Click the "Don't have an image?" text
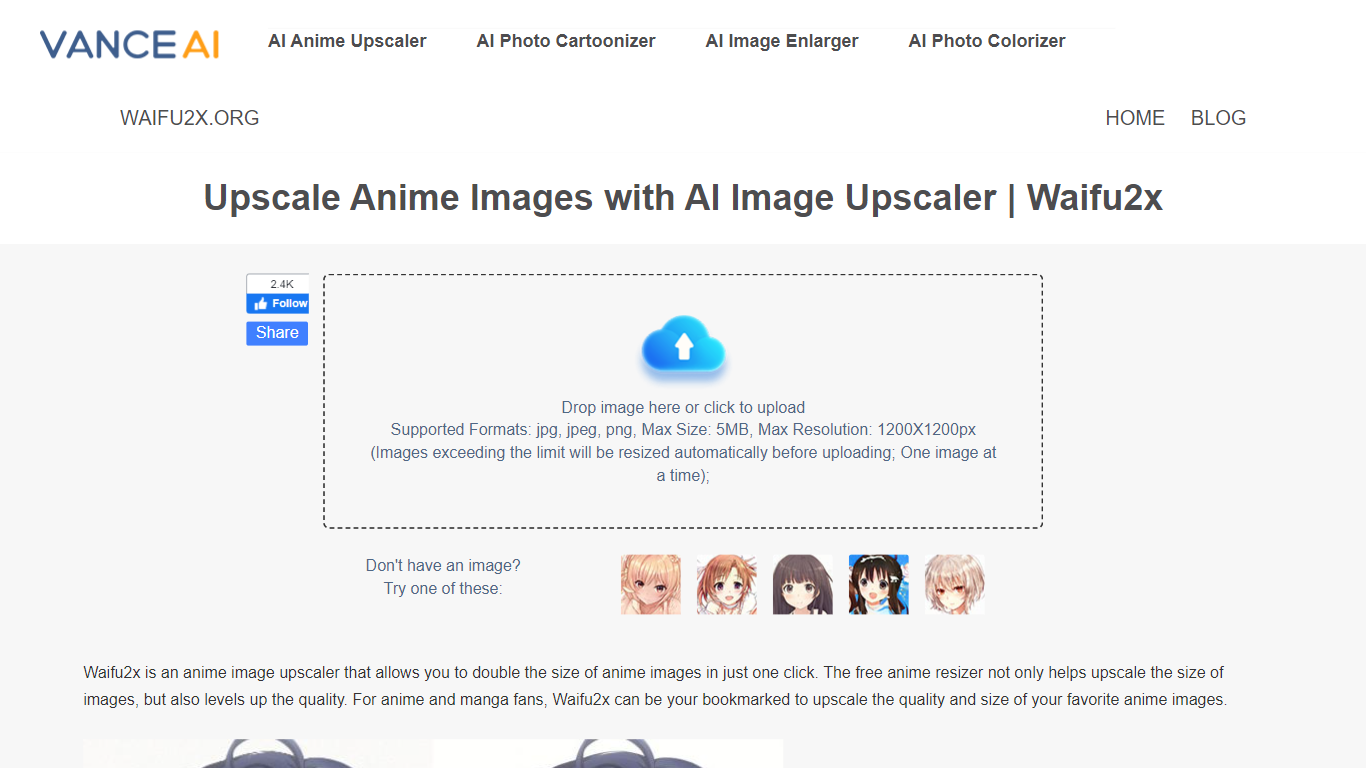This screenshot has height=768, width=1366. pos(443,565)
